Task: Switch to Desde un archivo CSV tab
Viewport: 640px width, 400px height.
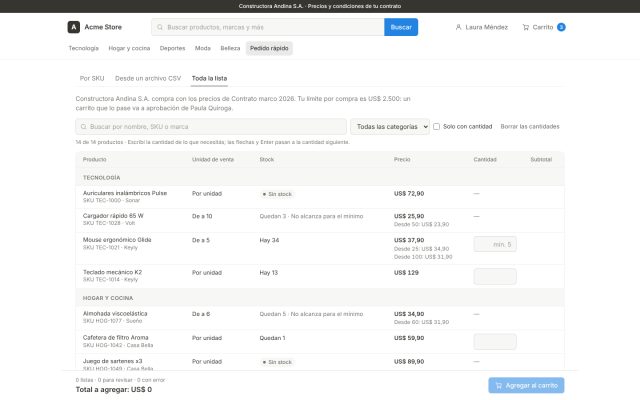Action: pos(148,78)
